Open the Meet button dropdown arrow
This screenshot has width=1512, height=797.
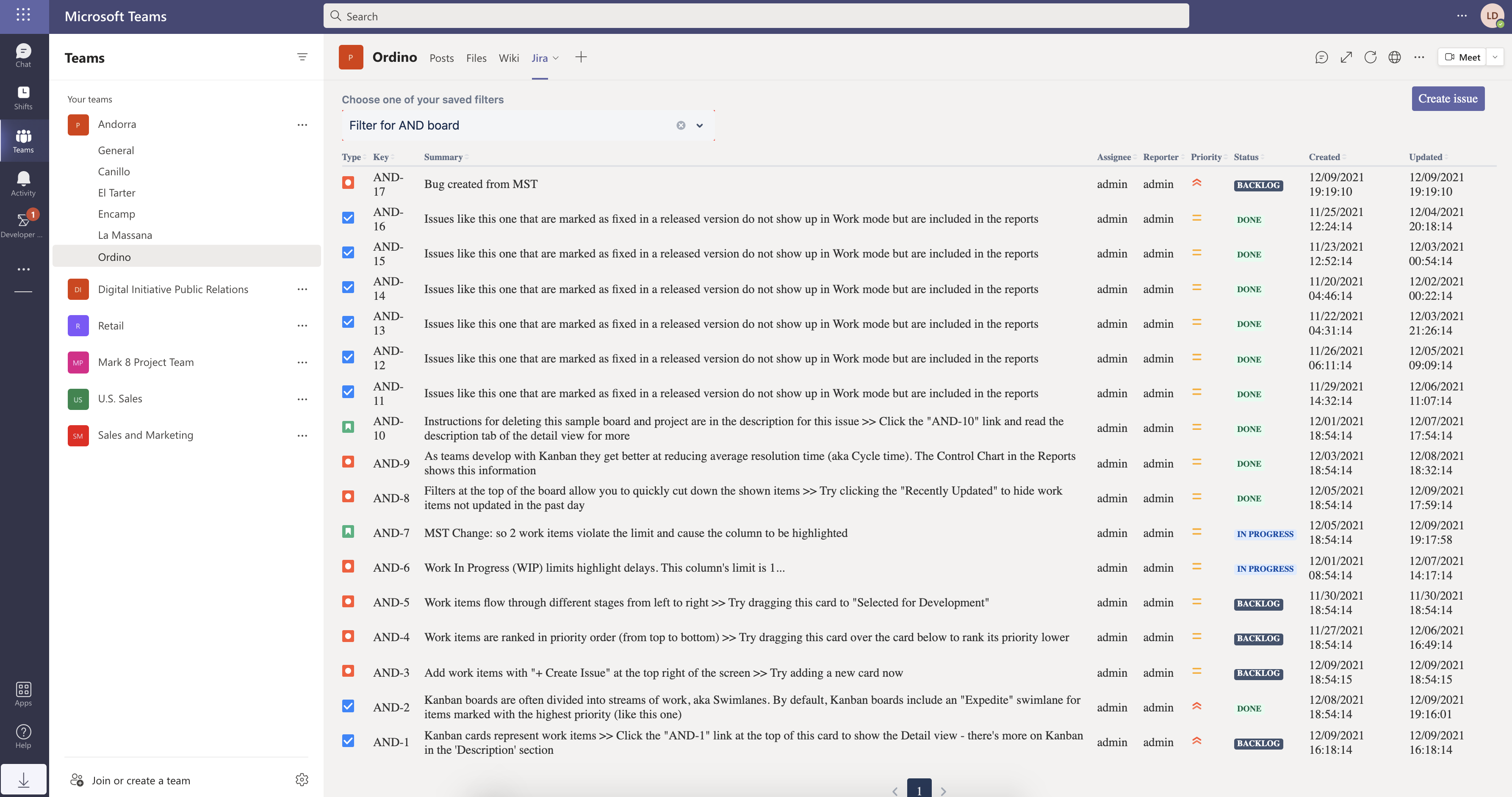(x=1495, y=57)
